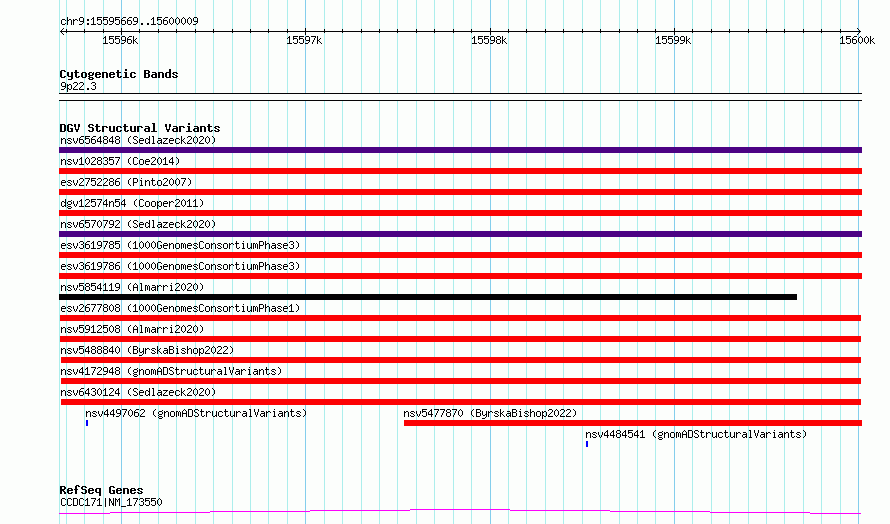The height and width of the screenshot is (524, 890).
Task: Click the red bar under nsv5912508
Action: [460, 339]
